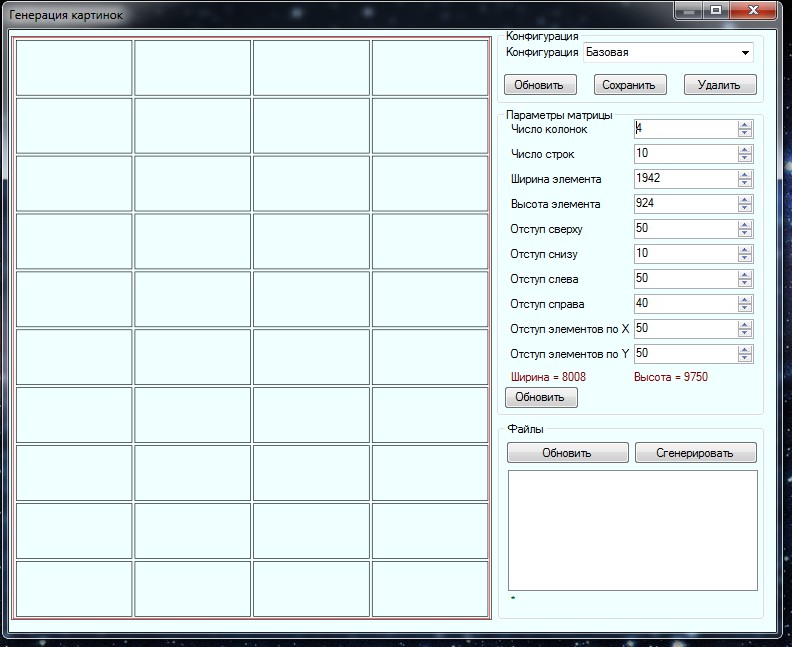The height and width of the screenshot is (647, 792).
Task: Increase Отступ снизу with up arrow
Action: pyautogui.click(x=745, y=250)
